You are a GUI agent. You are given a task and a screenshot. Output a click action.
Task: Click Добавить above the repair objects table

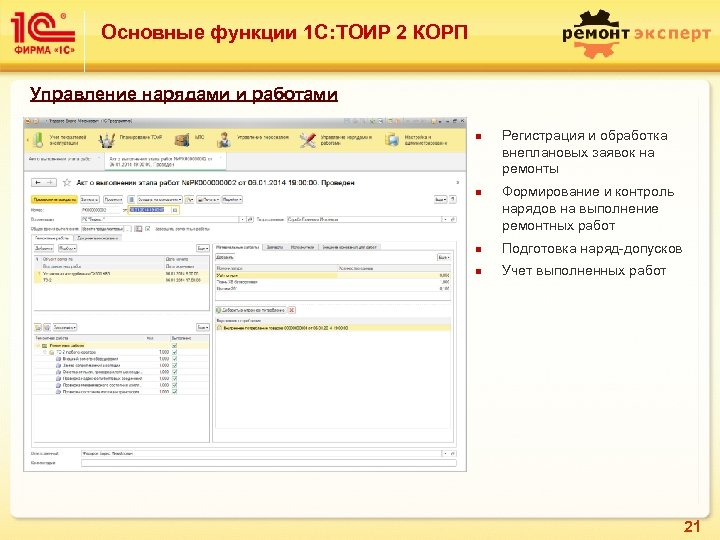(x=44, y=248)
